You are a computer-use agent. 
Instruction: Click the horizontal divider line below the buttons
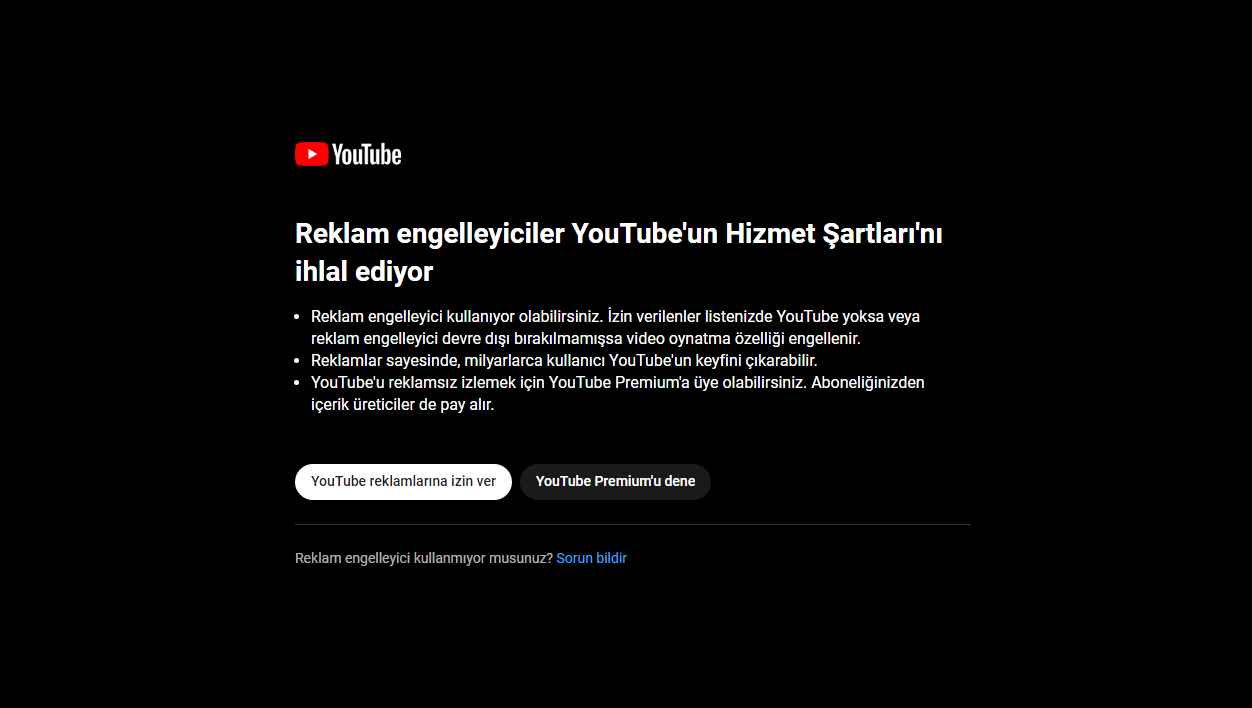coord(633,524)
